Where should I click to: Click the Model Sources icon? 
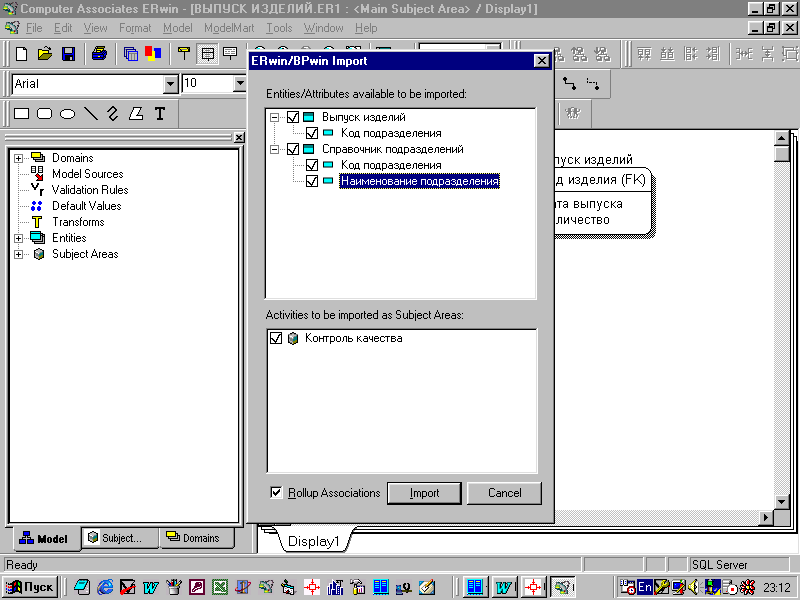coord(37,173)
